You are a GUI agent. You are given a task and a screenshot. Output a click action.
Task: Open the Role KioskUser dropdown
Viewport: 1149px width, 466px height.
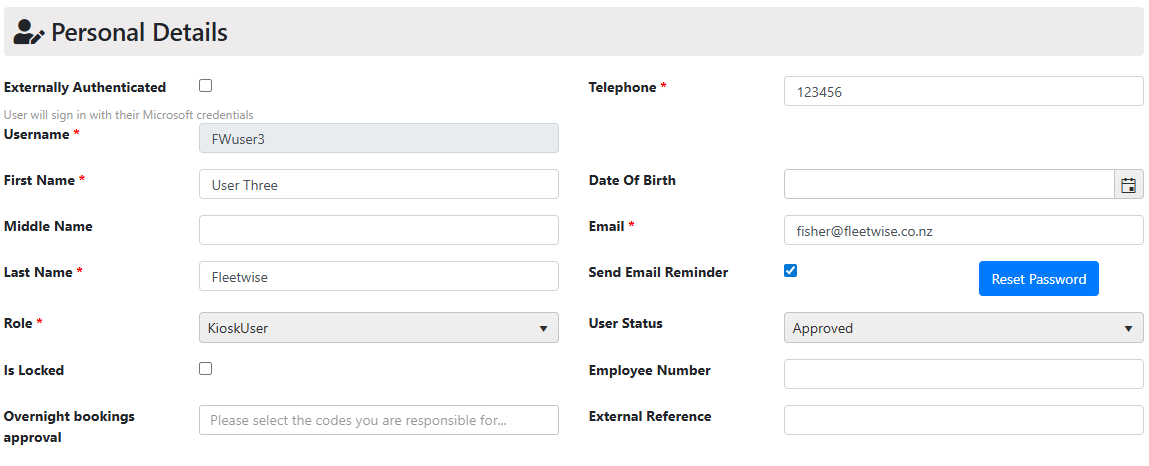point(379,328)
